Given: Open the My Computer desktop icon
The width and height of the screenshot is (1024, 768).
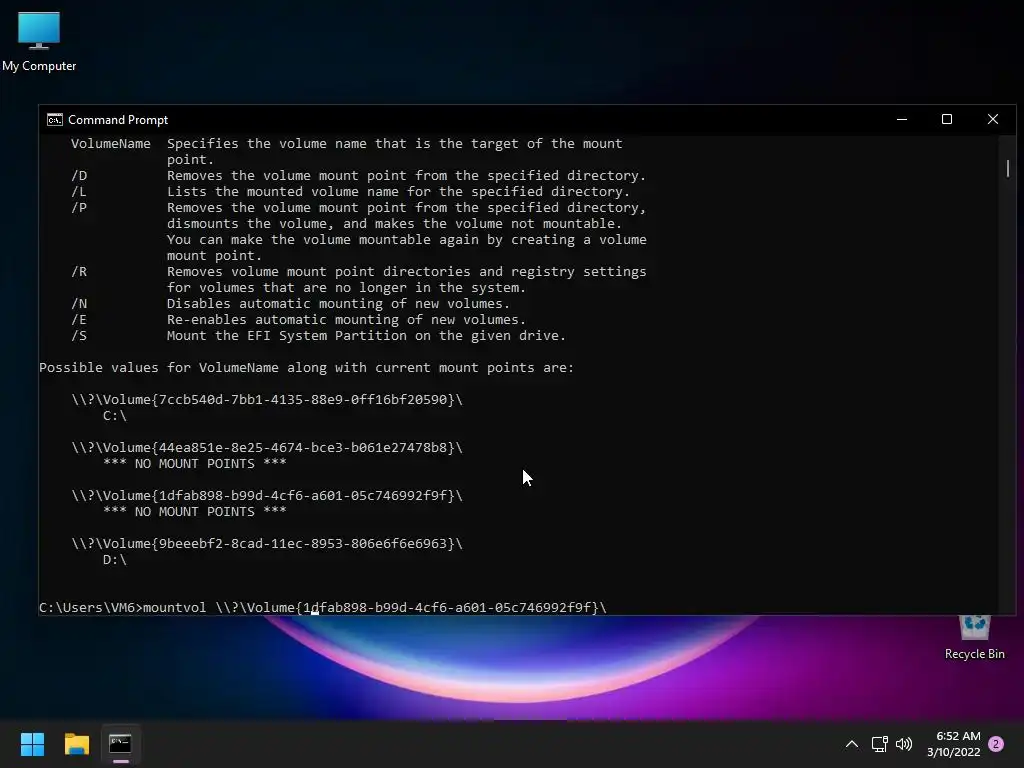Looking at the screenshot, I should click(39, 41).
